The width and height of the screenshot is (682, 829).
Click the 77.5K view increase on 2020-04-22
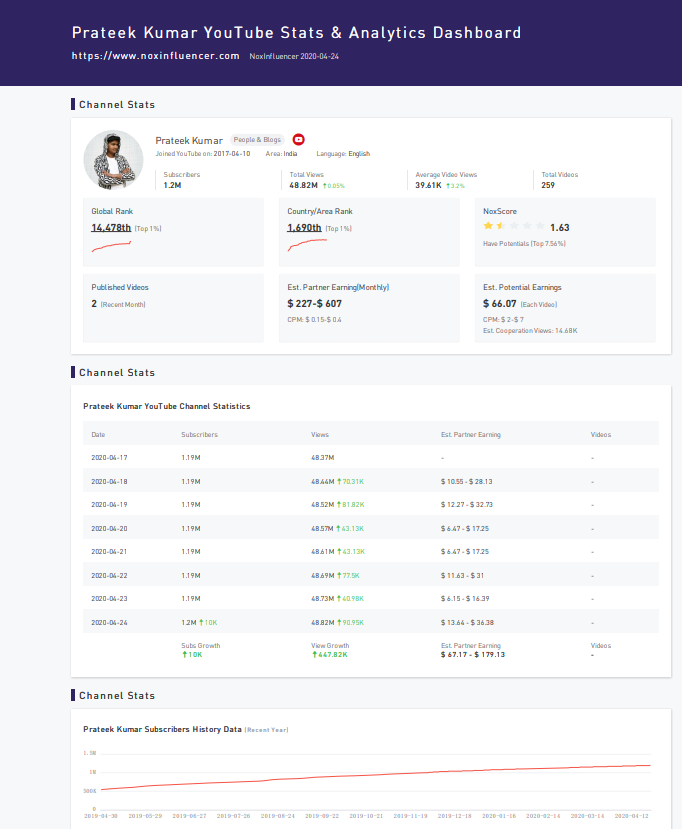click(348, 576)
